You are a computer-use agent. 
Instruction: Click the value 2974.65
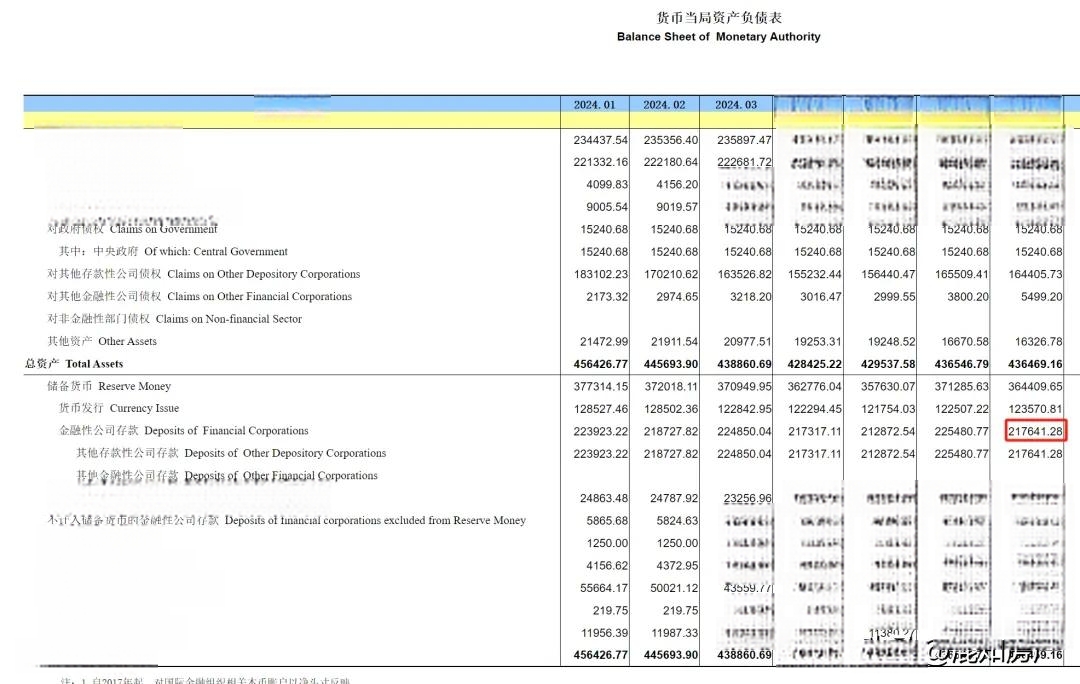pyautogui.click(x=677, y=296)
